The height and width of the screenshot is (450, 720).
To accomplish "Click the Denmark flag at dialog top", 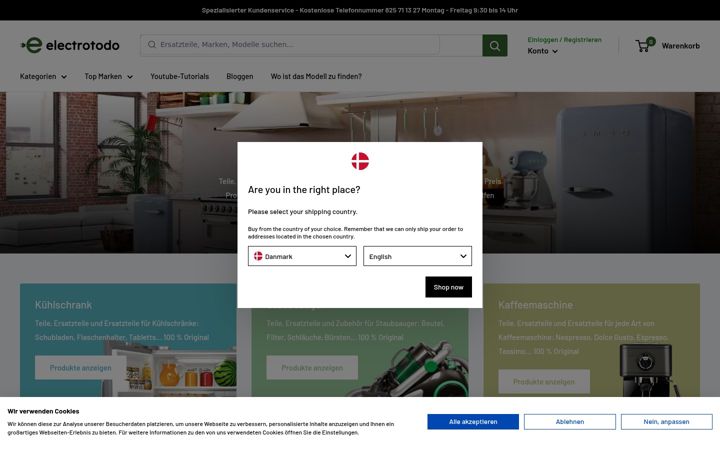I will pos(360,161).
